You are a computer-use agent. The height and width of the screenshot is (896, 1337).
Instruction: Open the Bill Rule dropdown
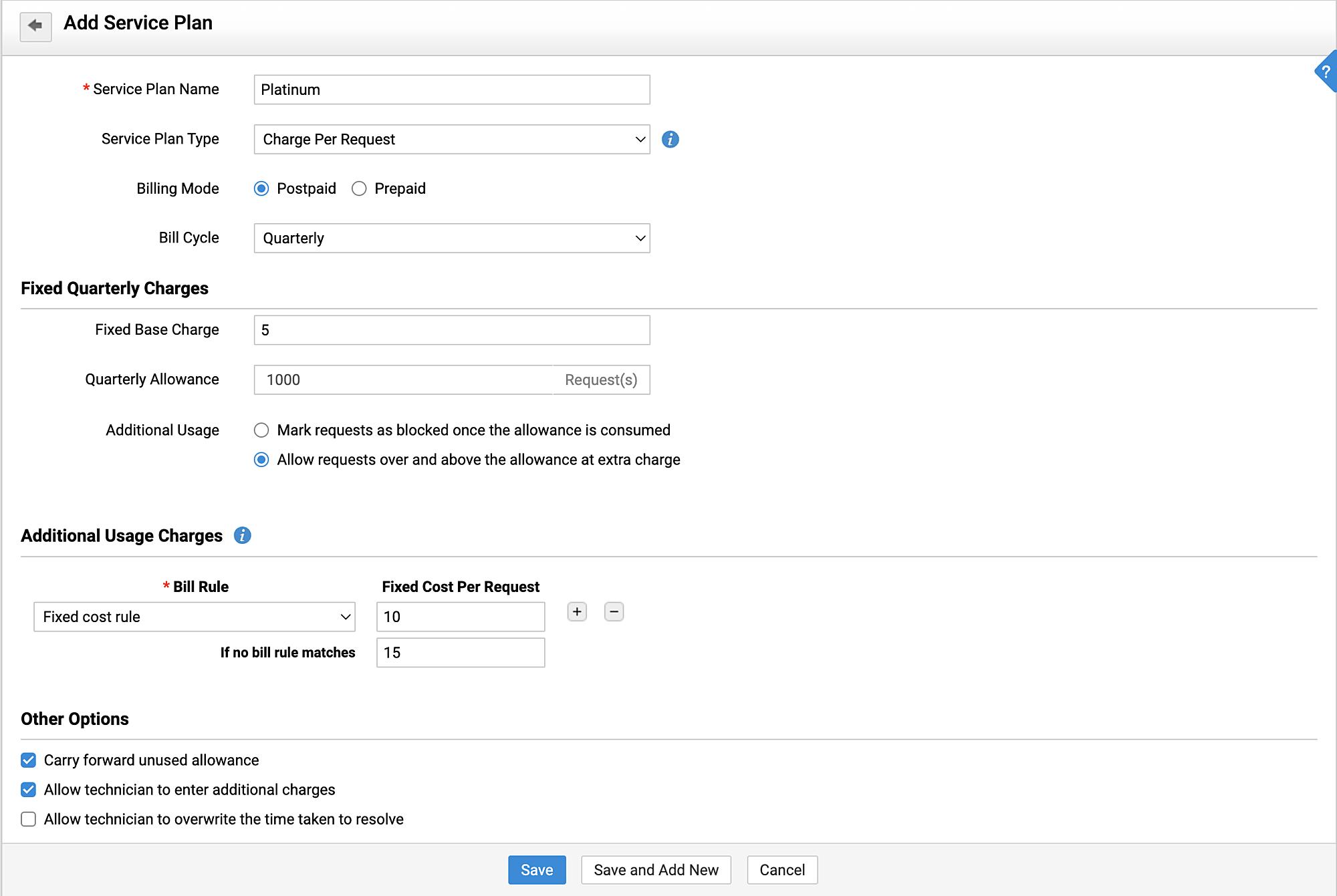pos(194,617)
